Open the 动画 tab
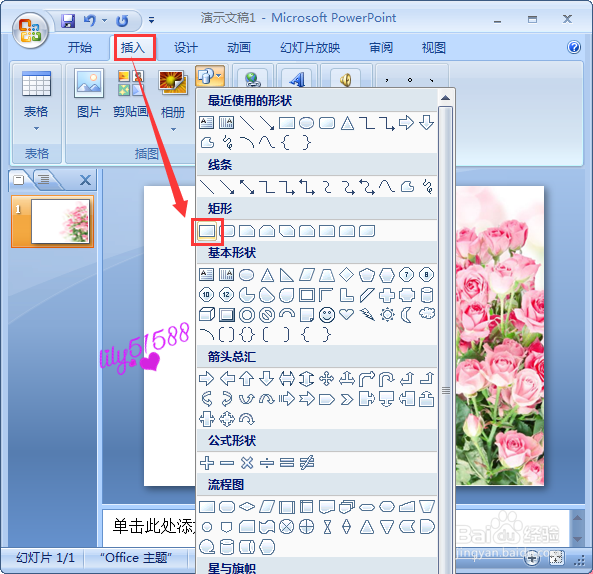 (x=239, y=48)
